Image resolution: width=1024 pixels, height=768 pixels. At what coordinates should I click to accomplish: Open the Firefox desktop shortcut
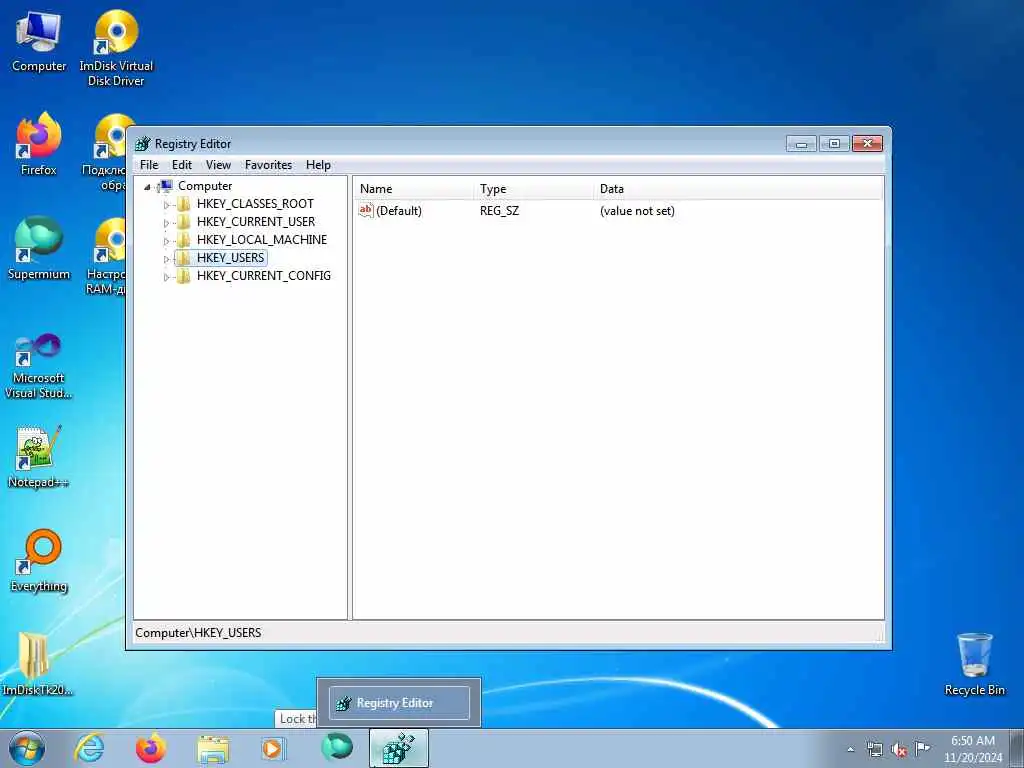tap(39, 144)
